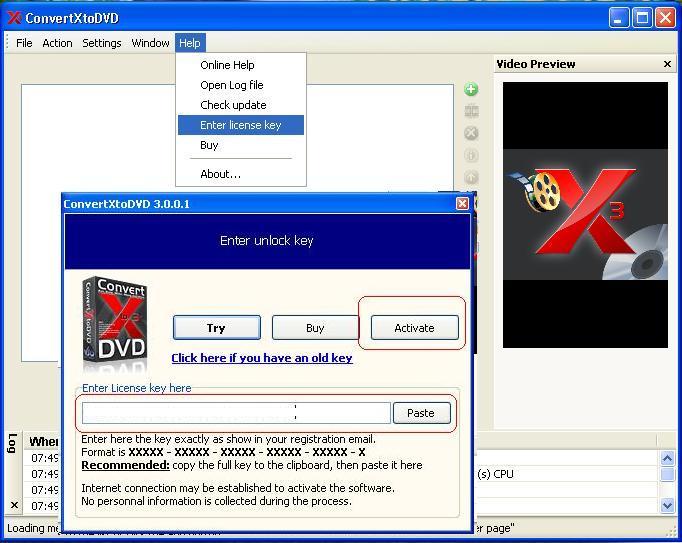Click the vertical Log panel label
Viewport: 682px width, 543px height.
tap(12, 443)
